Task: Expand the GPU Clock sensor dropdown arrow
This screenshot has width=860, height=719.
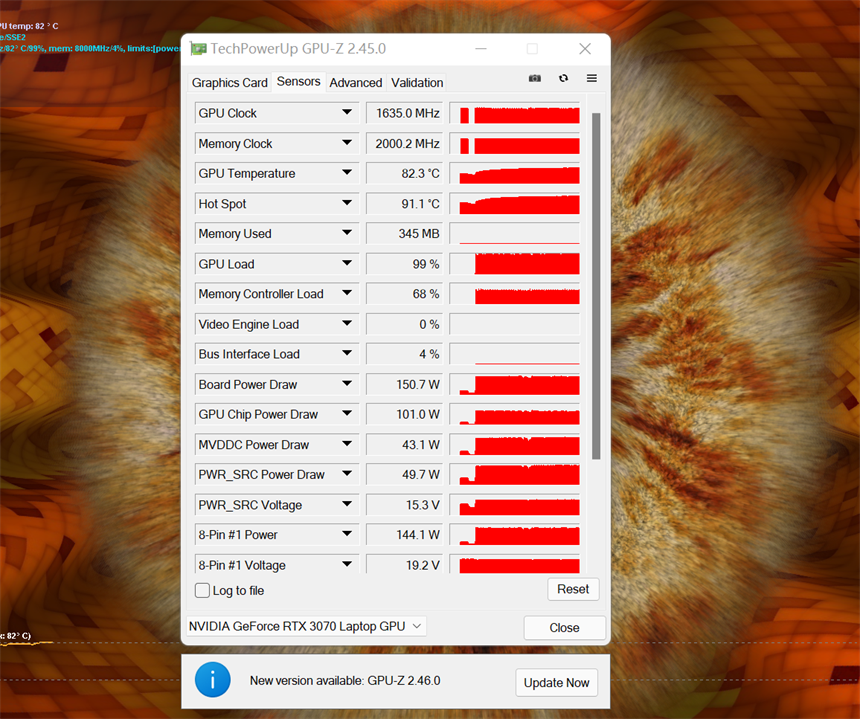Action: pyautogui.click(x=347, y=112)
